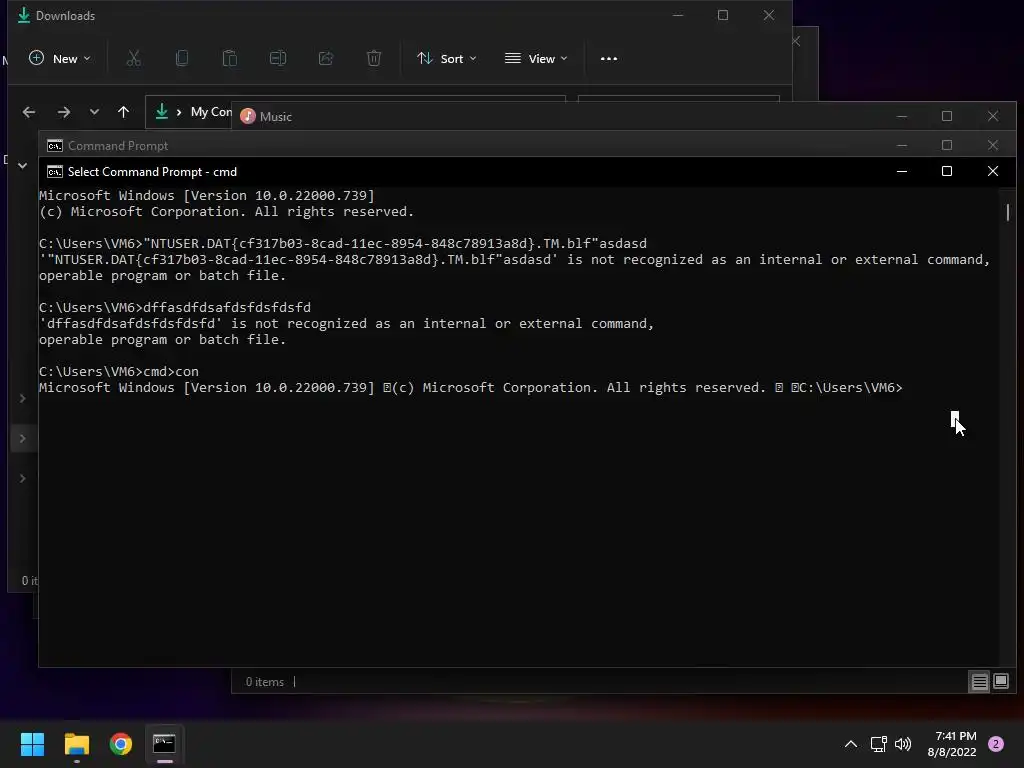Maximize the Downloads window
Viewport: 1024px width, 768px height.
tap(722, 15)
